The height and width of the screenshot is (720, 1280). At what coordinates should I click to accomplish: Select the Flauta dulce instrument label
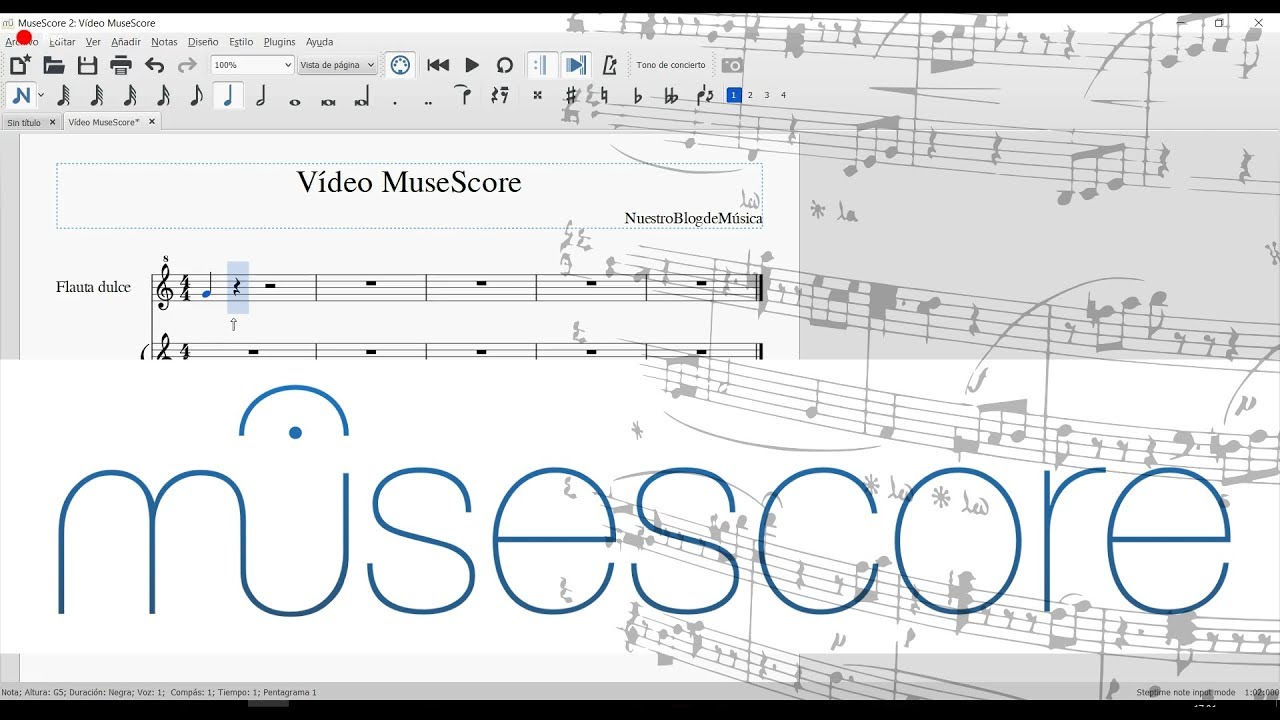pos(93,287)
